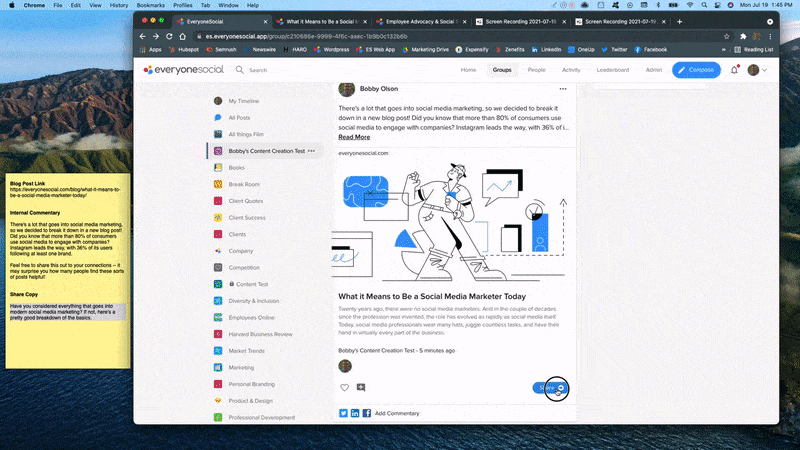Image resolution: width=800 pixels, height=450 pixels.
Task: Open the My Timeline sidebar item
Action: coord(243,101)
